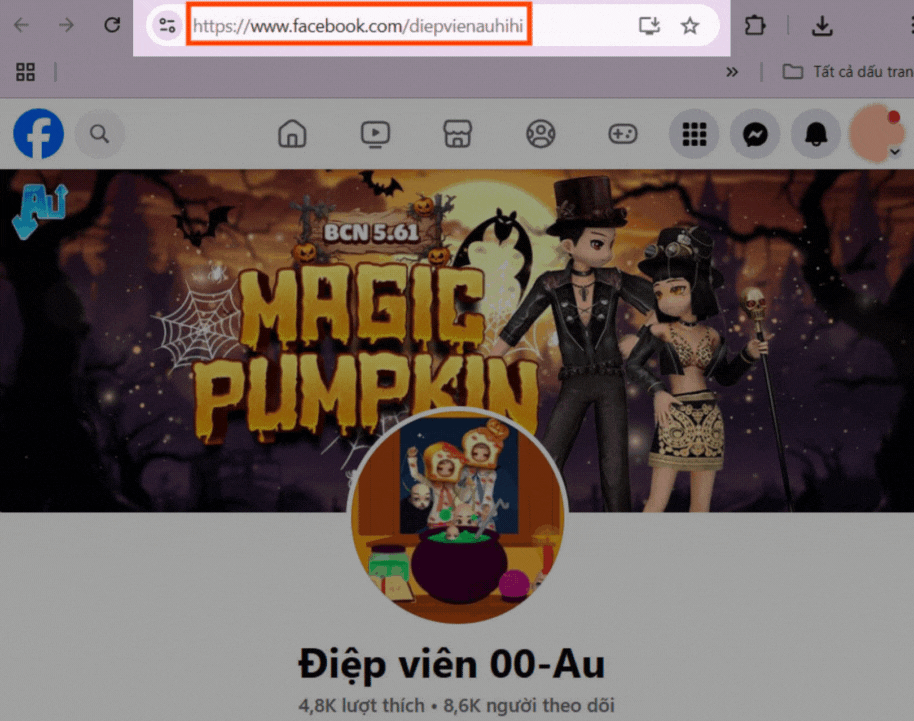Open the browser extensions puzzle icon

754,26
